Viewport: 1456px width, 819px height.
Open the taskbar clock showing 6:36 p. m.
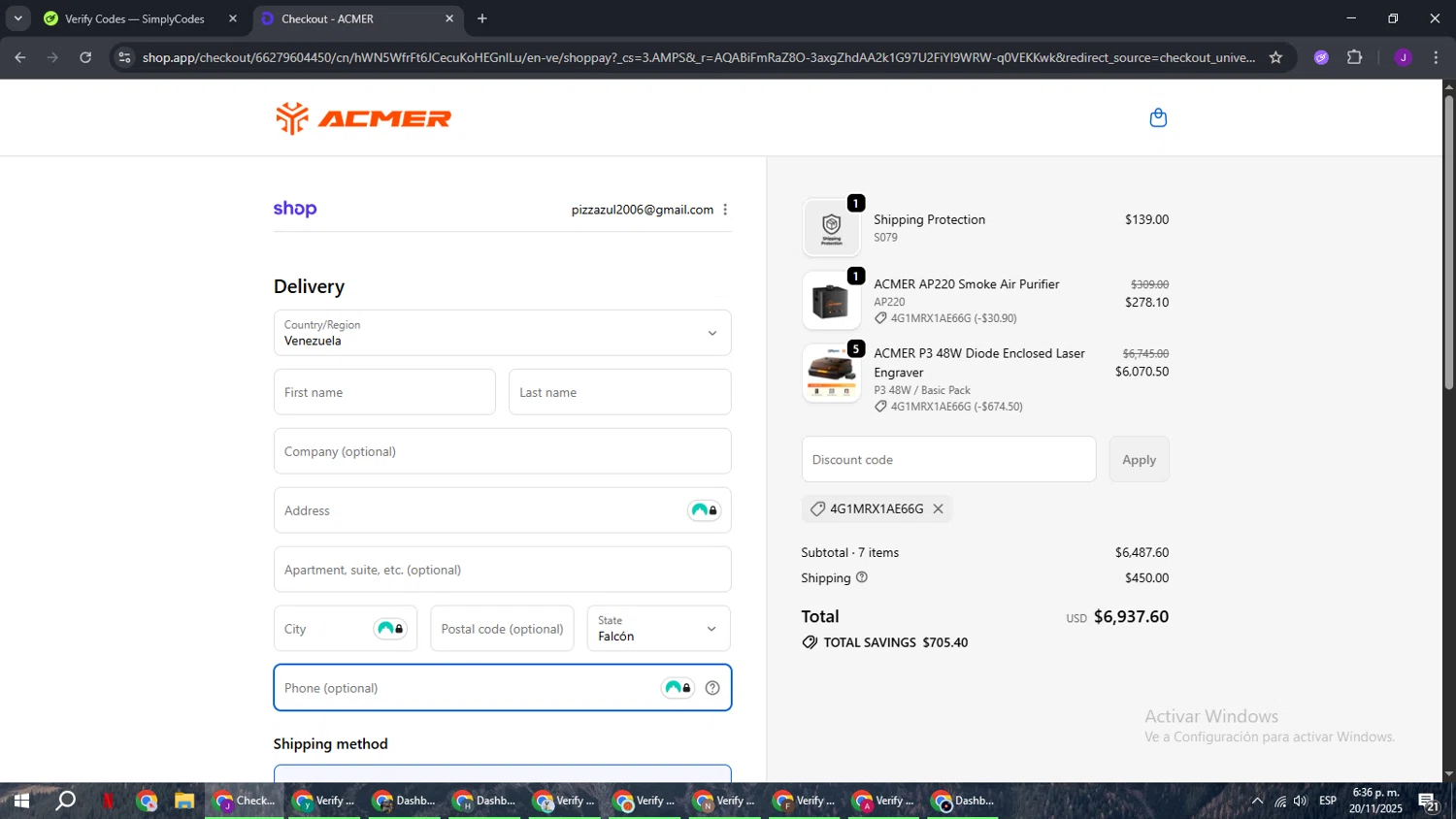[x=1375, y=801]
